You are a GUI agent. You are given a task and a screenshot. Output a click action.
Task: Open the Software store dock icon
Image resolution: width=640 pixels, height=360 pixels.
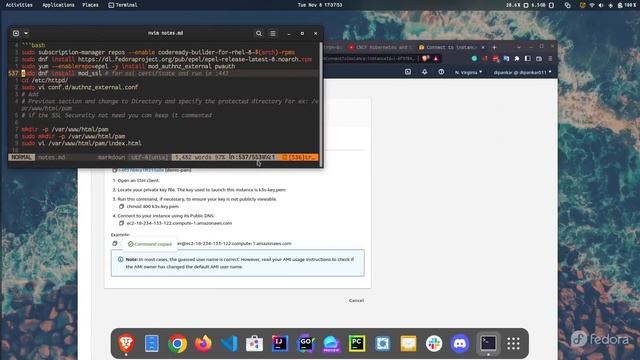(254, 344)
